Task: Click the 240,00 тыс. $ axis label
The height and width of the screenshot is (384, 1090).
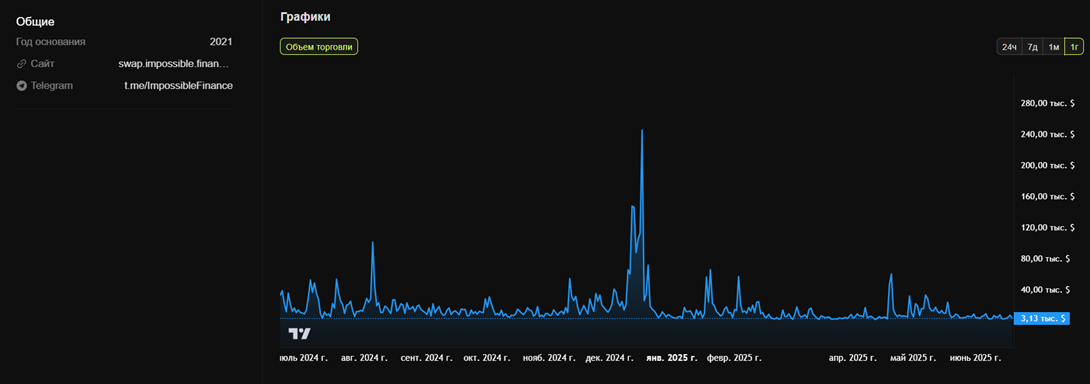Action: (1048, 134)
